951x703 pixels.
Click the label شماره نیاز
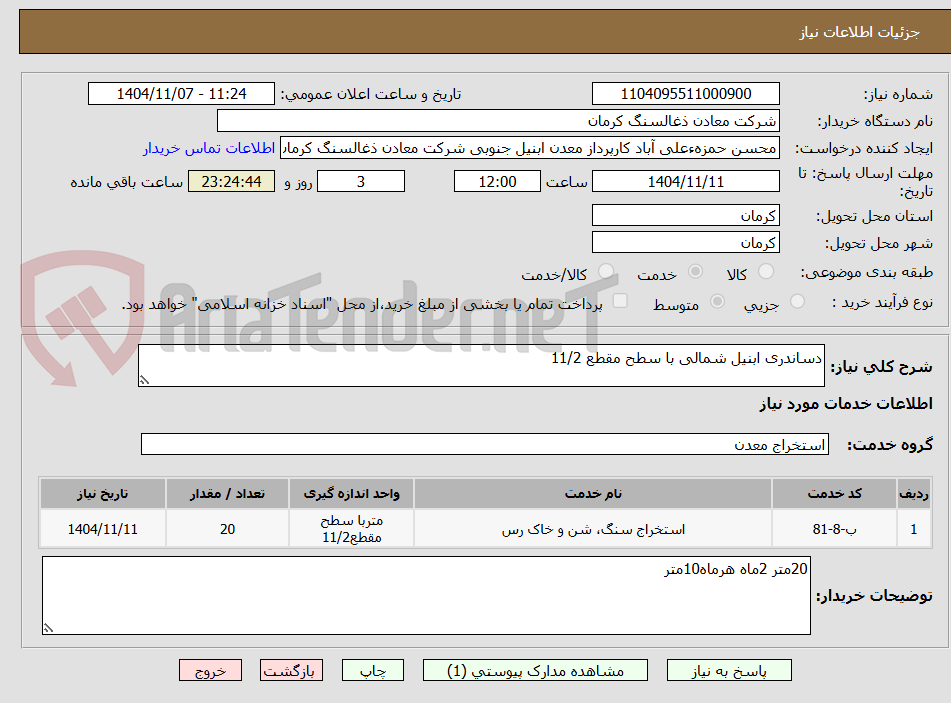point(898,95)
